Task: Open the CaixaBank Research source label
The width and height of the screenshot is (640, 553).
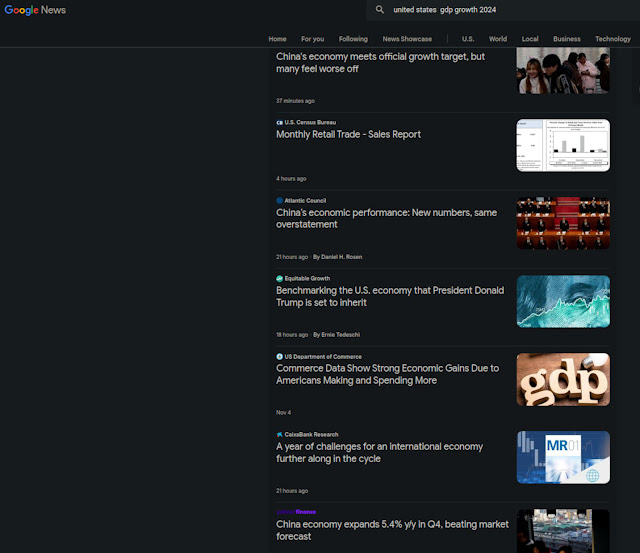Action: pyautogui.click(x=311, y=435)
